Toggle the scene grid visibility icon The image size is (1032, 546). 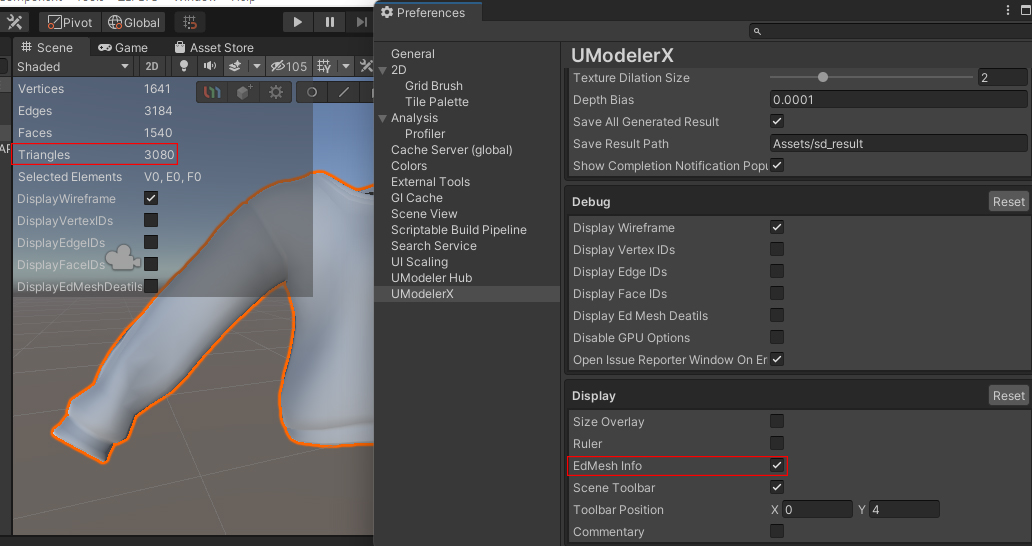point(324,66)
